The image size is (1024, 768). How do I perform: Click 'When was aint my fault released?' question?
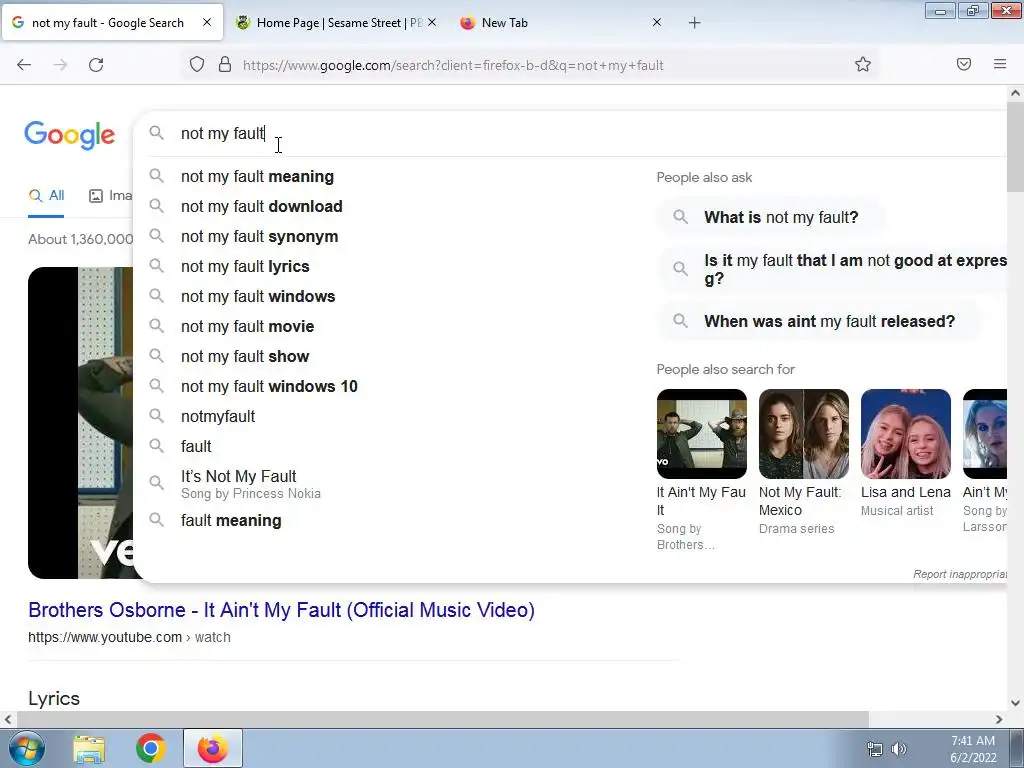point(820,321)
